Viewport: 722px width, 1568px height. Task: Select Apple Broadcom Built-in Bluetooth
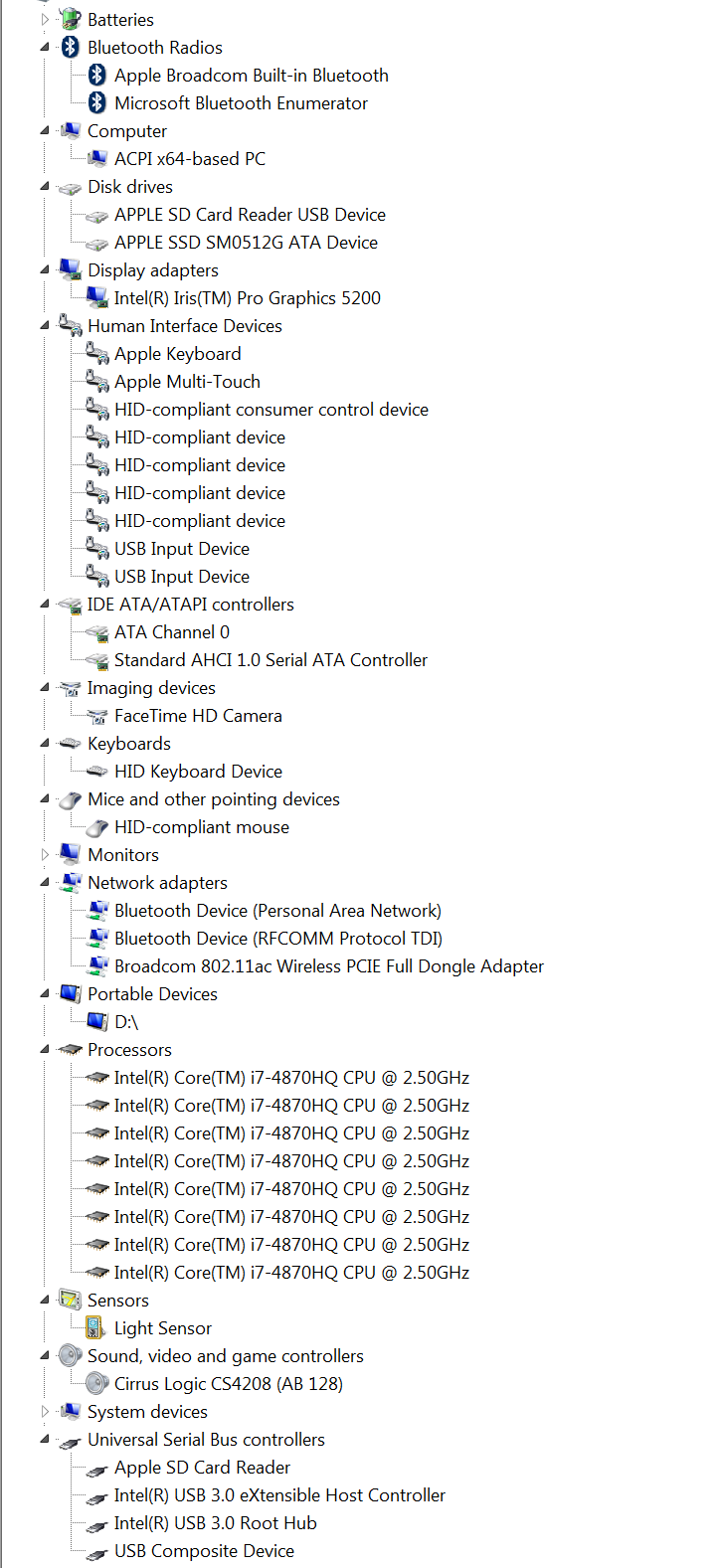coord(251,76)
